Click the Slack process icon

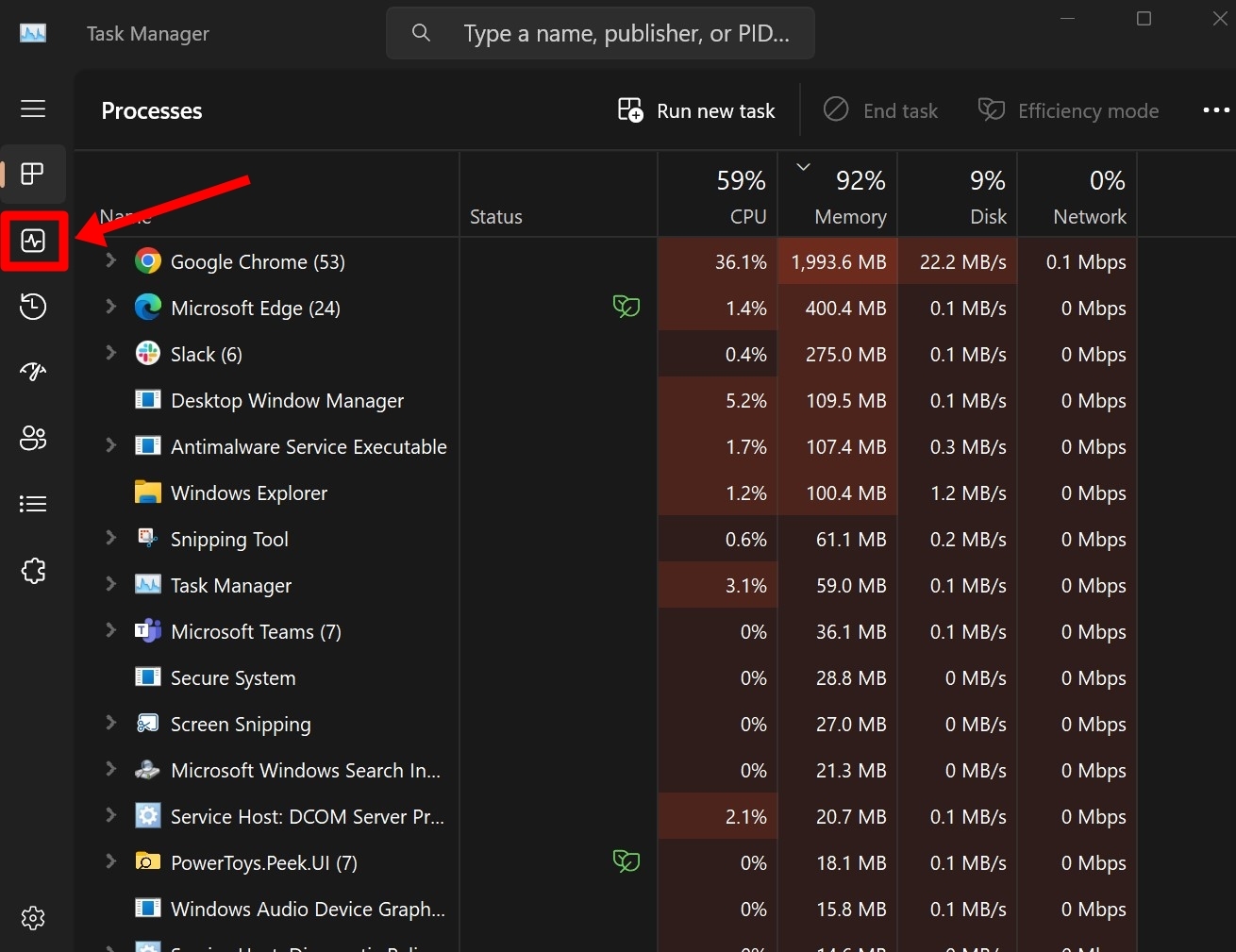coord(148,354)
